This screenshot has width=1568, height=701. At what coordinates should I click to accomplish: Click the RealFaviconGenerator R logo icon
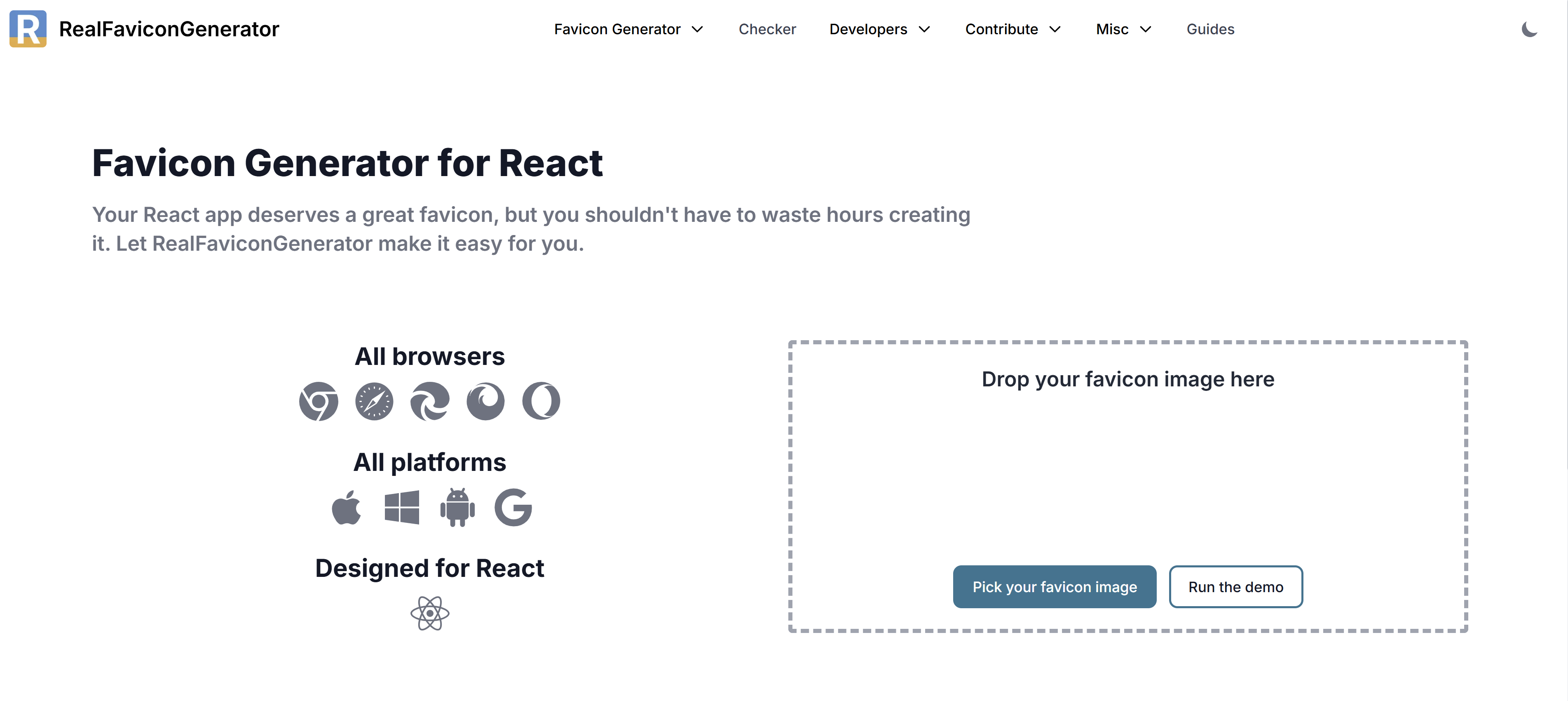(x=28, y=28)
